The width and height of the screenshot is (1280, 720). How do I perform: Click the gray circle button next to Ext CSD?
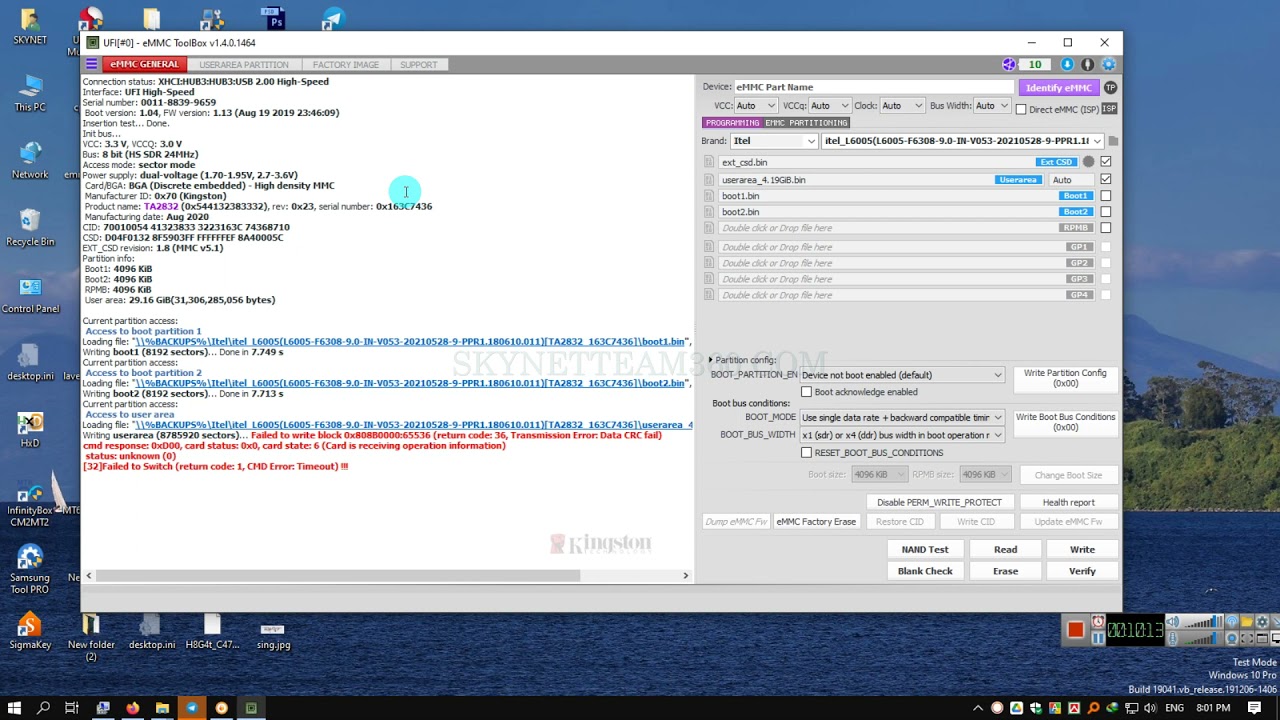(x=1089, y=162)
